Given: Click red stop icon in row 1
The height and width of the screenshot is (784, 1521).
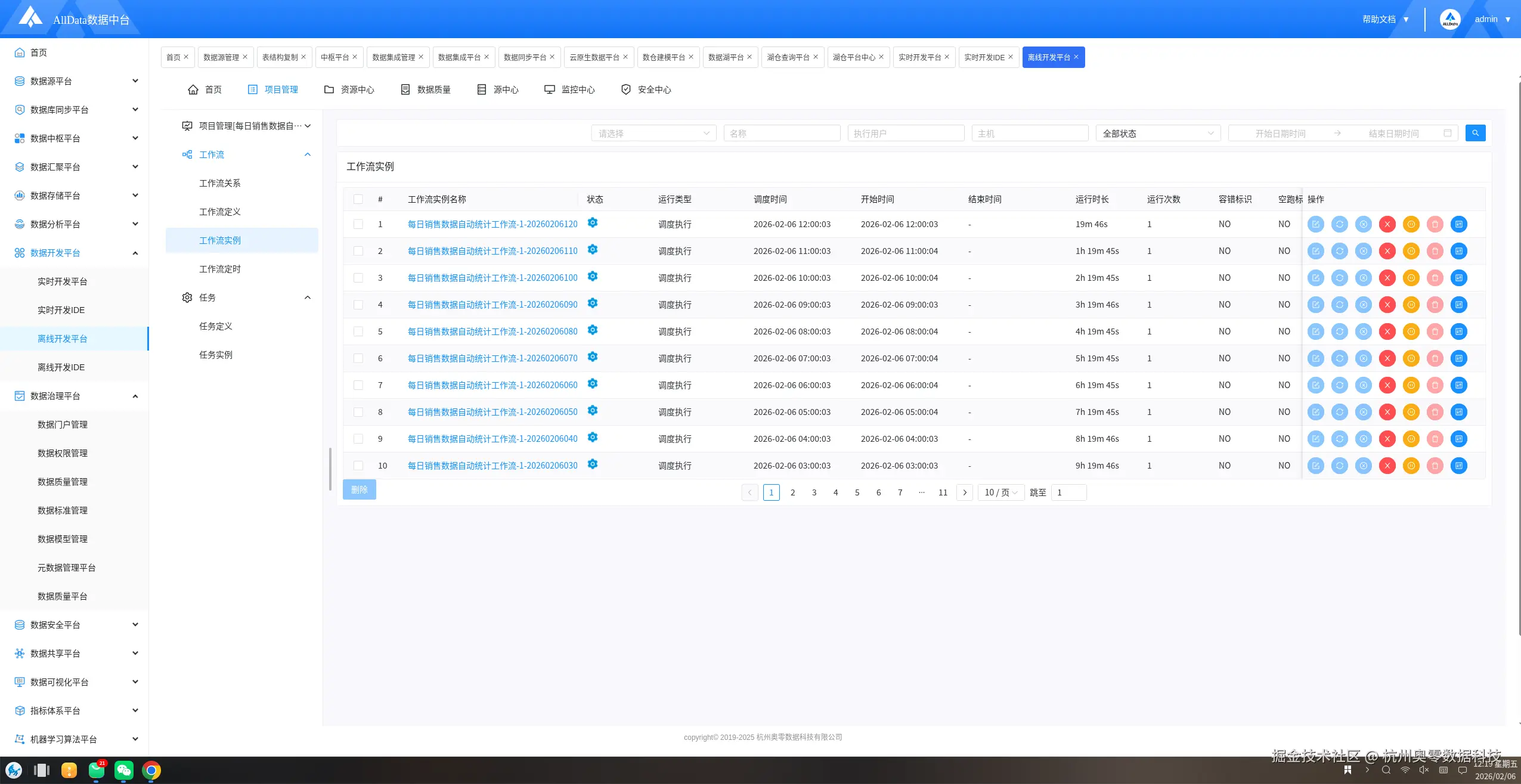Looking at the screenshot, I should (x=1387, y=224).
